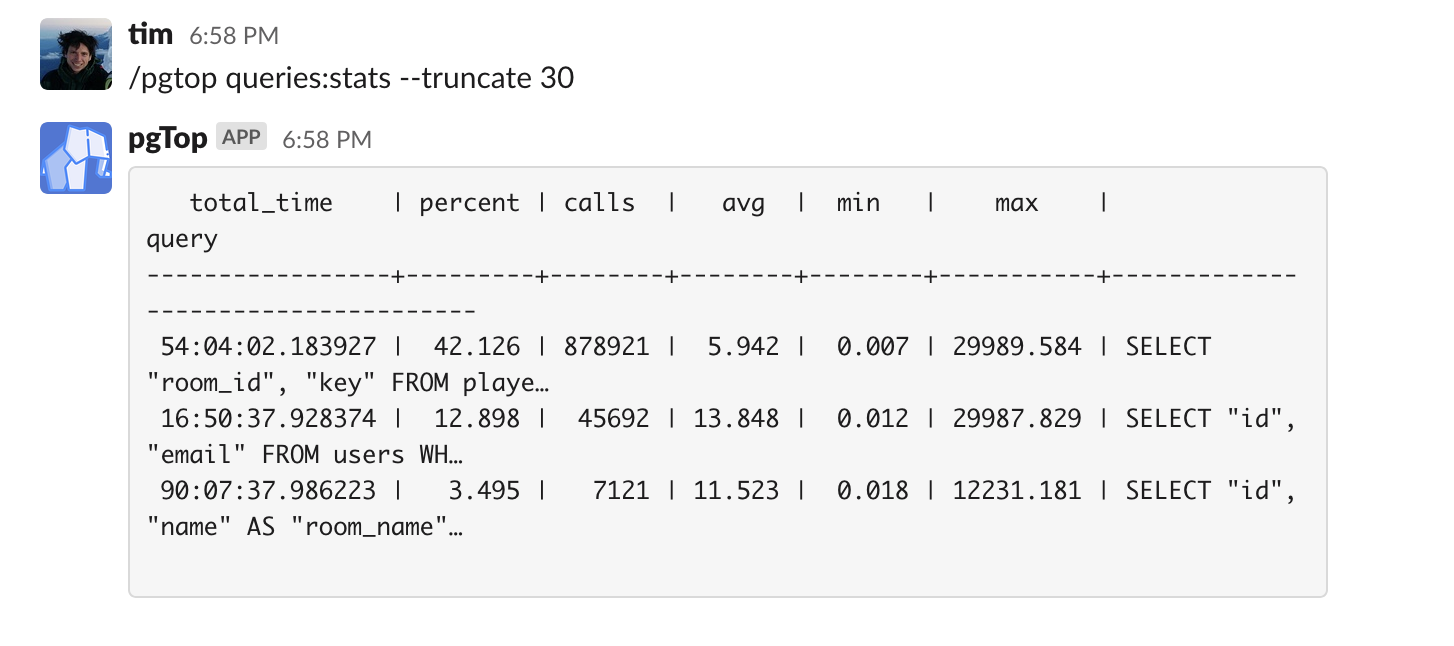Open the pgTop app elephant icon
Screen dimensions: 1454x646
pyautogui.click(x=75, y=158)
